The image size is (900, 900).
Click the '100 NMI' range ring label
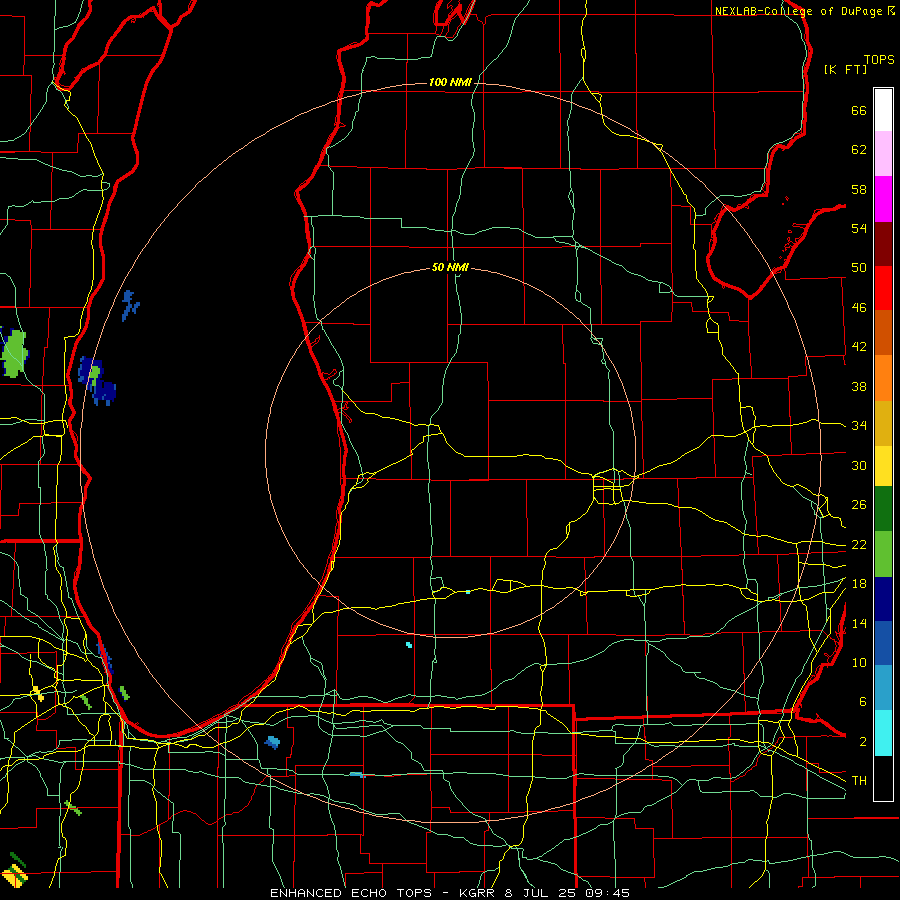450,83
